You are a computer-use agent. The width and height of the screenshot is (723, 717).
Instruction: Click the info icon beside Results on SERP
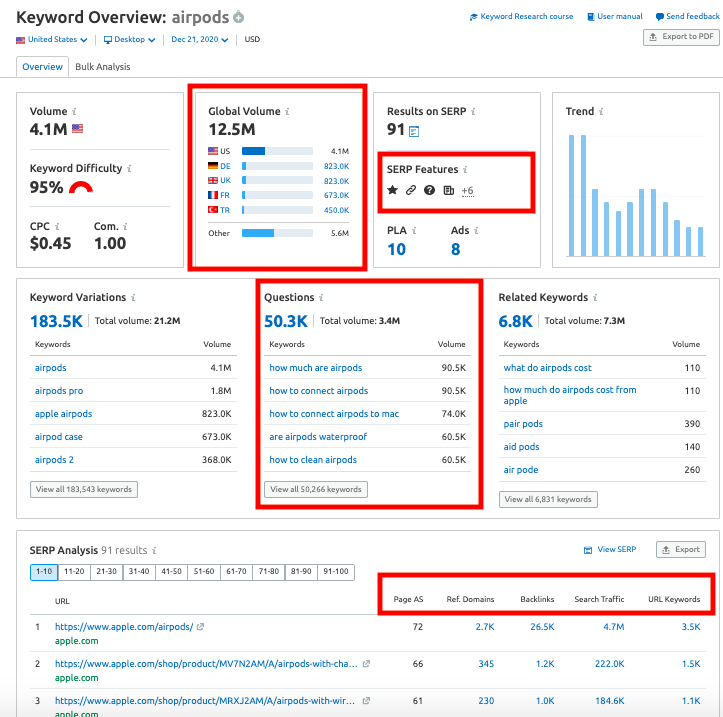473,112
